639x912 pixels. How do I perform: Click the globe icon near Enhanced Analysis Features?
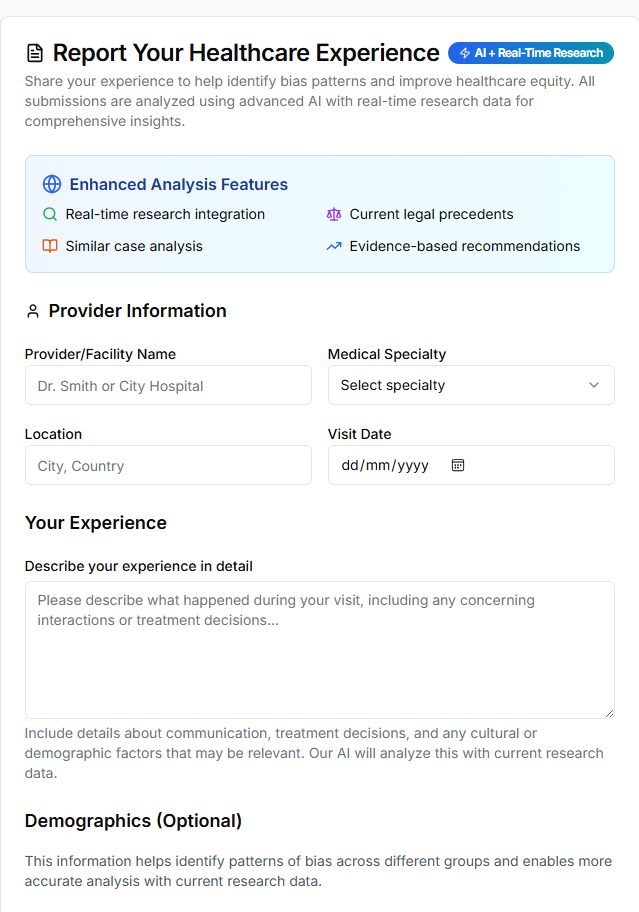pyautogui.click(x=52, y=184)
